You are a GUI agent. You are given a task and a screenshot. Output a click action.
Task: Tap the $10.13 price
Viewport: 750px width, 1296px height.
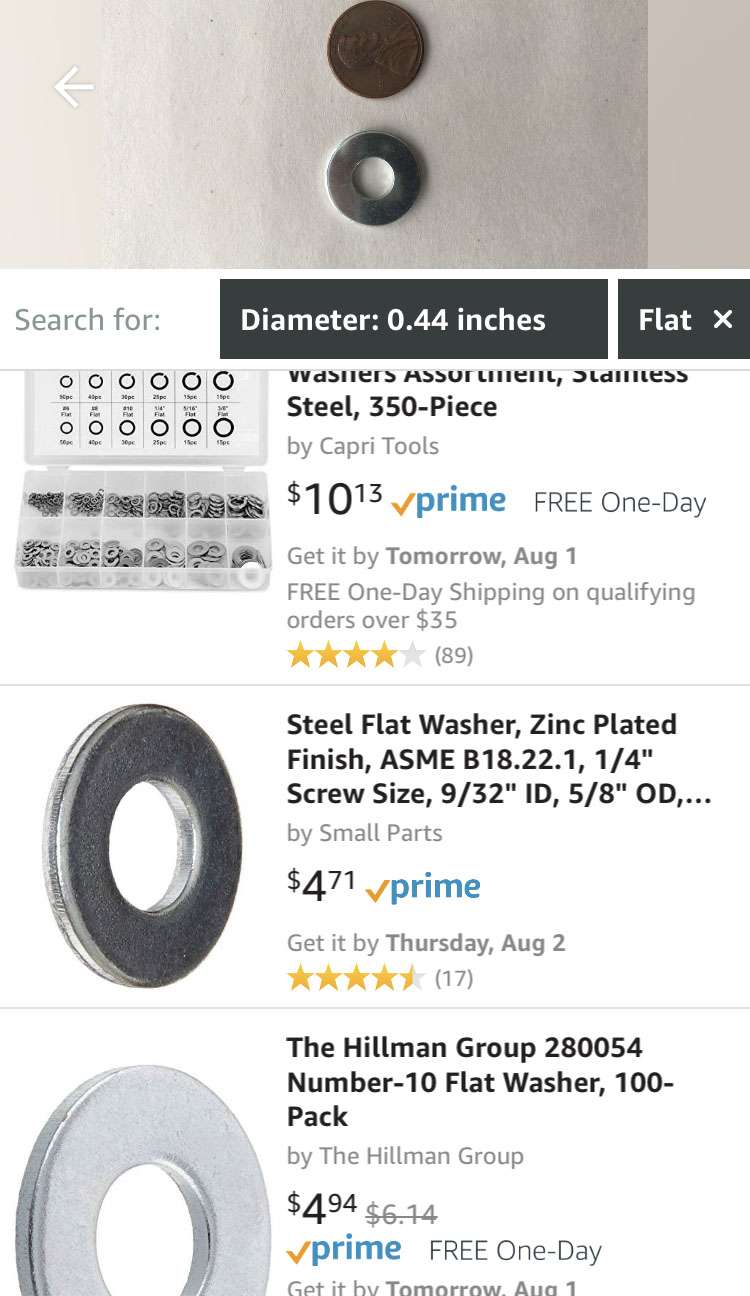334,499
